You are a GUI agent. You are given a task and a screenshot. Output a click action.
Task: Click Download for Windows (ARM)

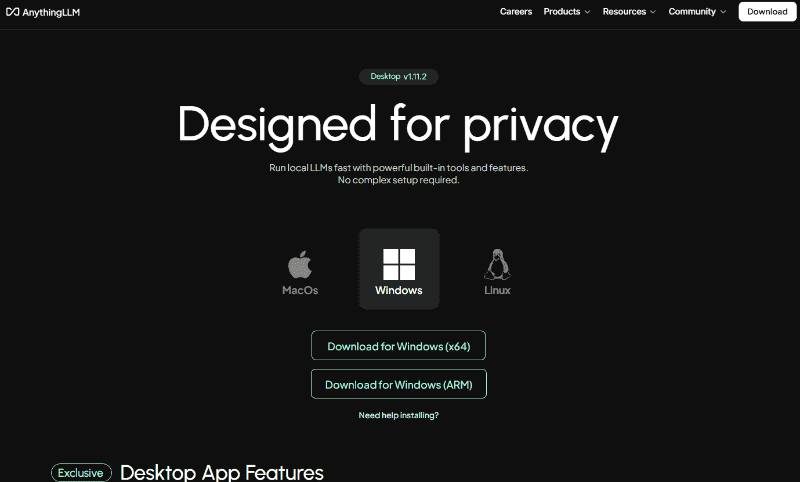coord(398,384)
